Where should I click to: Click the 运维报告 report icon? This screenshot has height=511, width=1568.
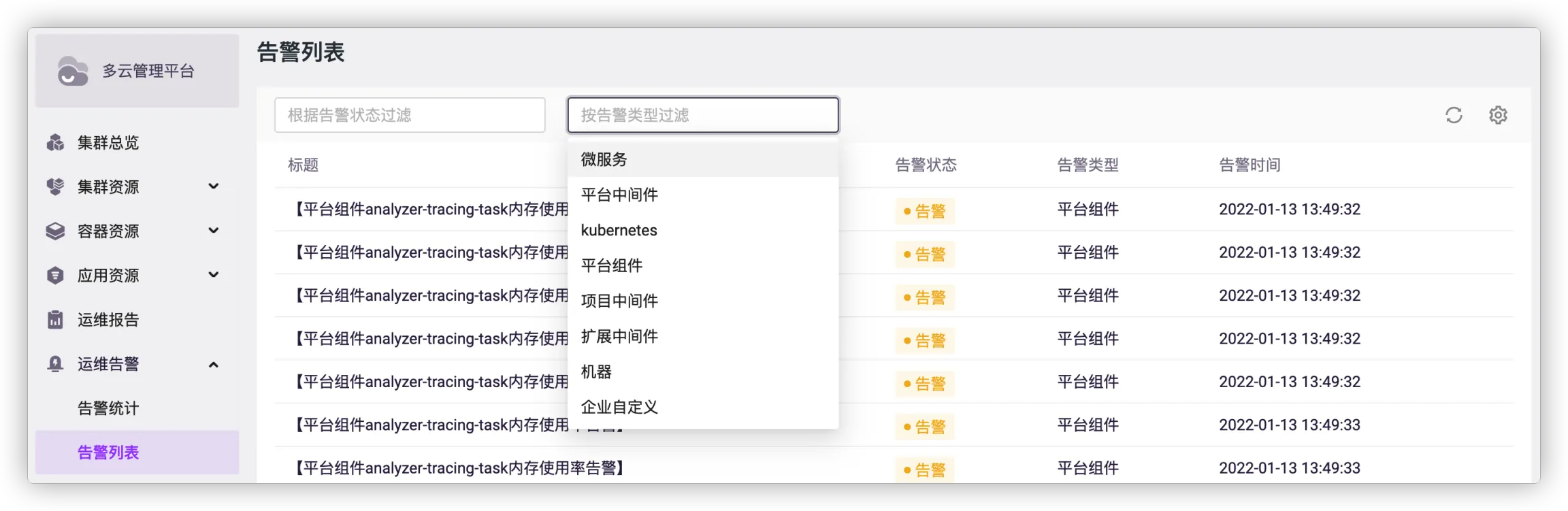(x=55, y=320)
